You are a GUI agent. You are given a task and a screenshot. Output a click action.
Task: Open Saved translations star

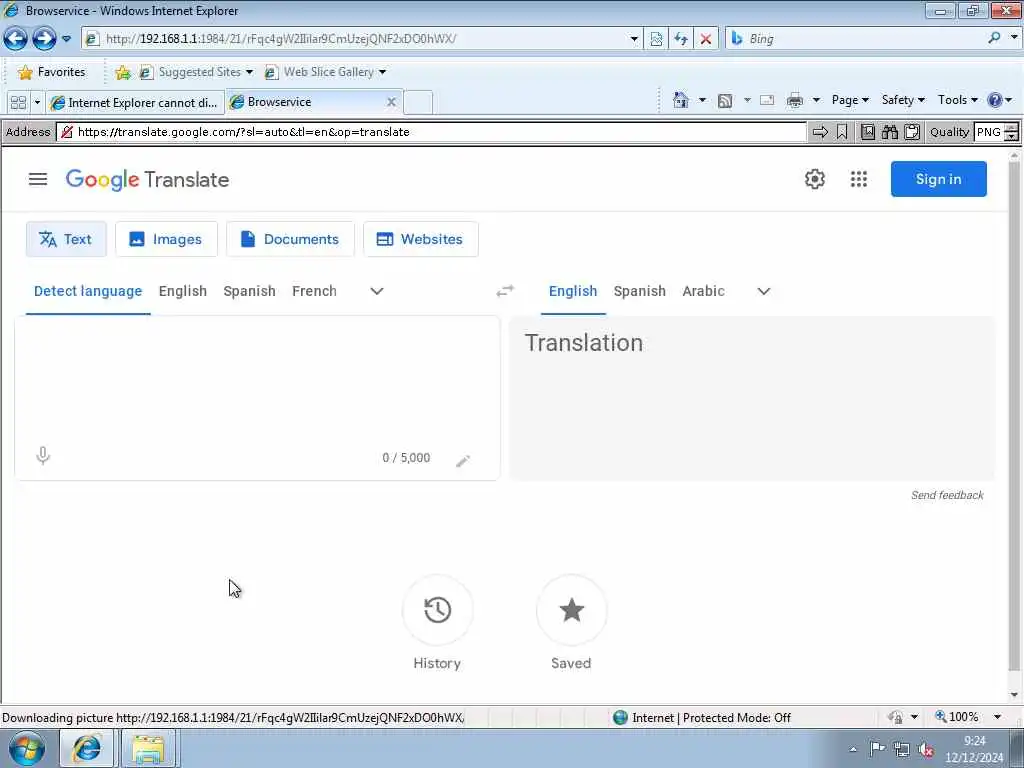571,610
